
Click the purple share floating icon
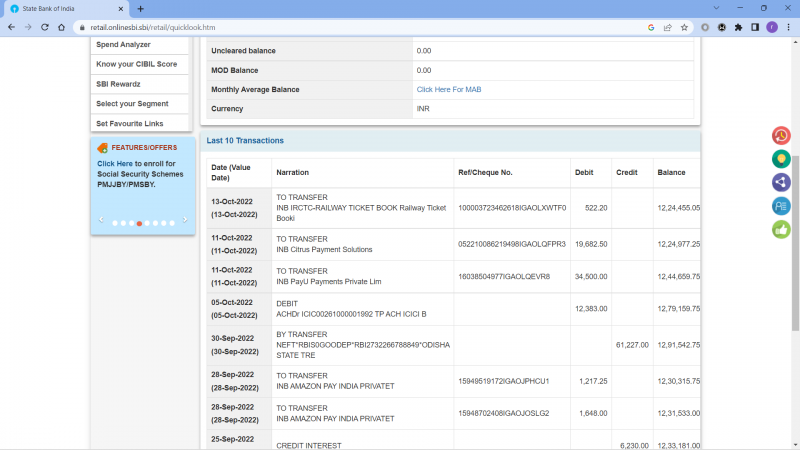(781, 182)
